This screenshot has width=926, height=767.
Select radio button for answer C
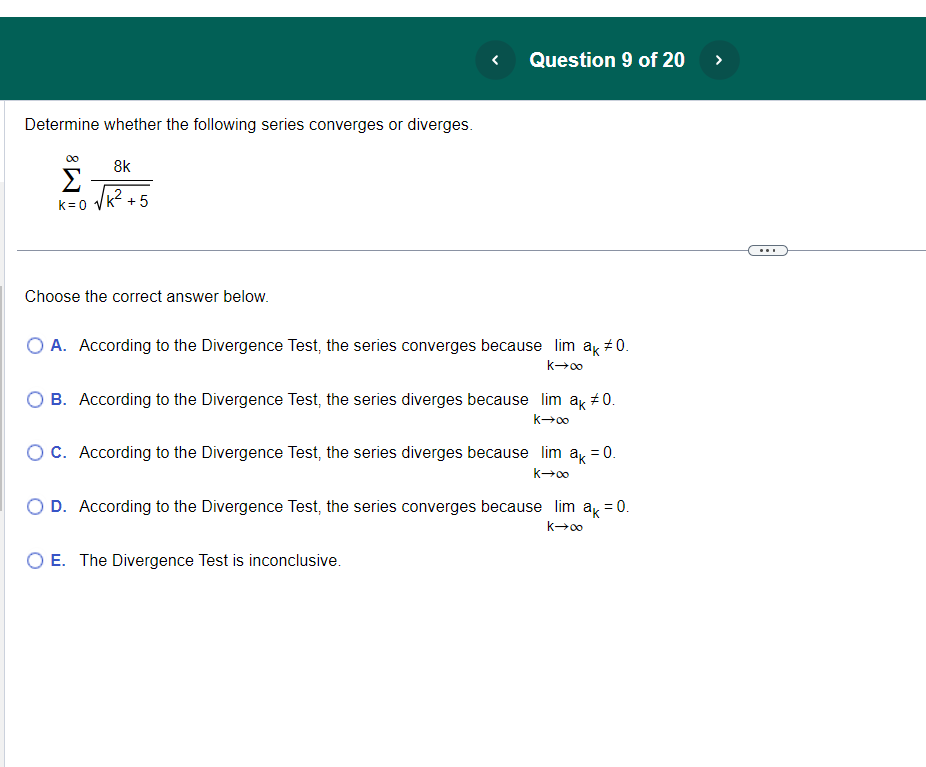pyautogui.click(x=35, y=452)
